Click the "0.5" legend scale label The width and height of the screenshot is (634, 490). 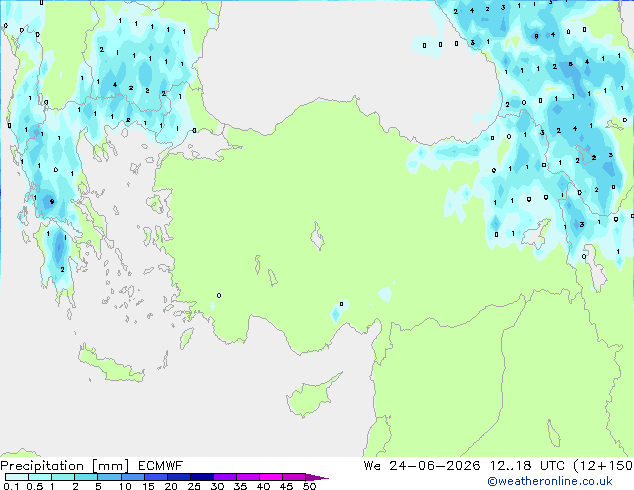(34, 486)
